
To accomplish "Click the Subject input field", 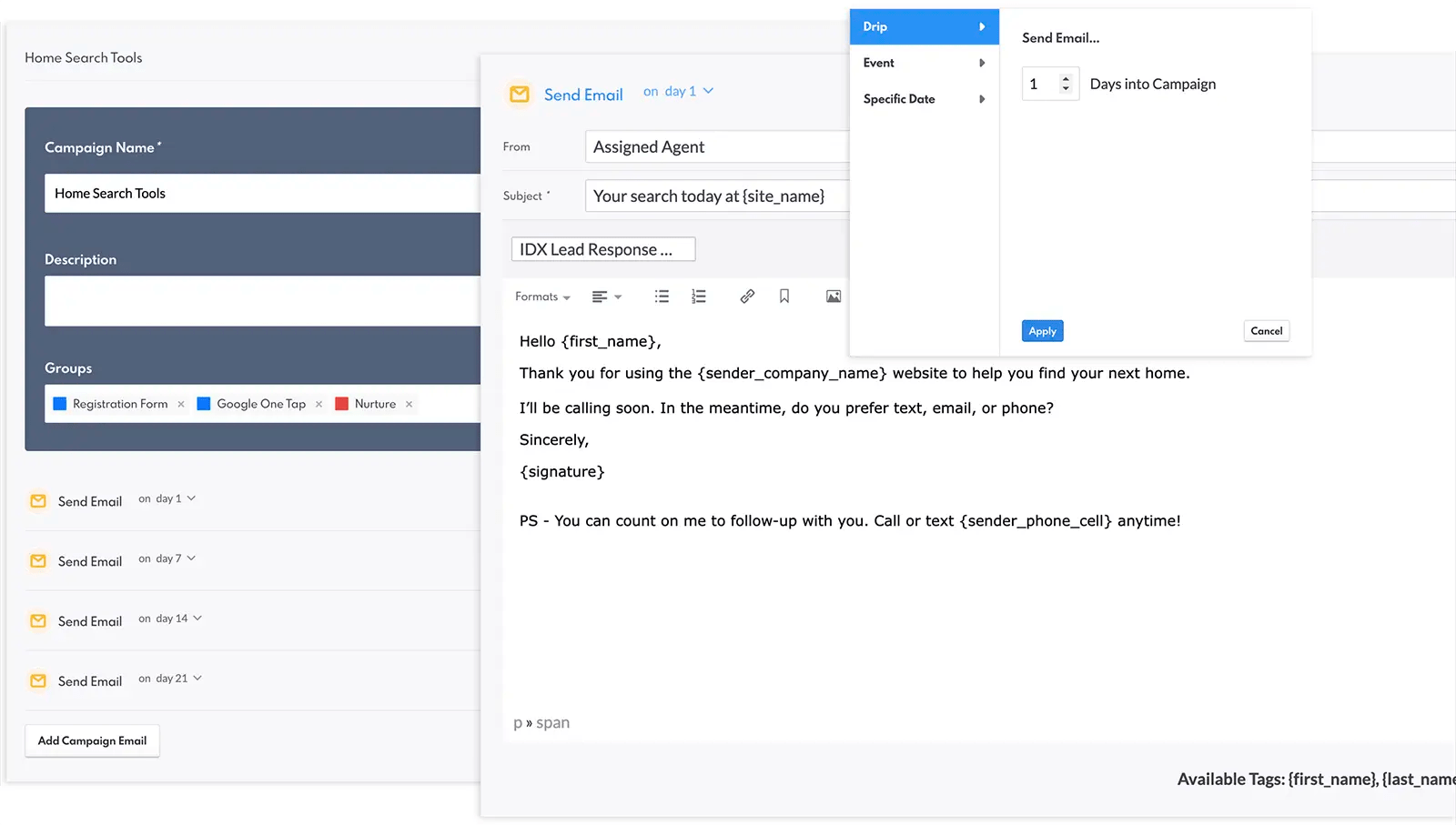I will coord(717,196).
